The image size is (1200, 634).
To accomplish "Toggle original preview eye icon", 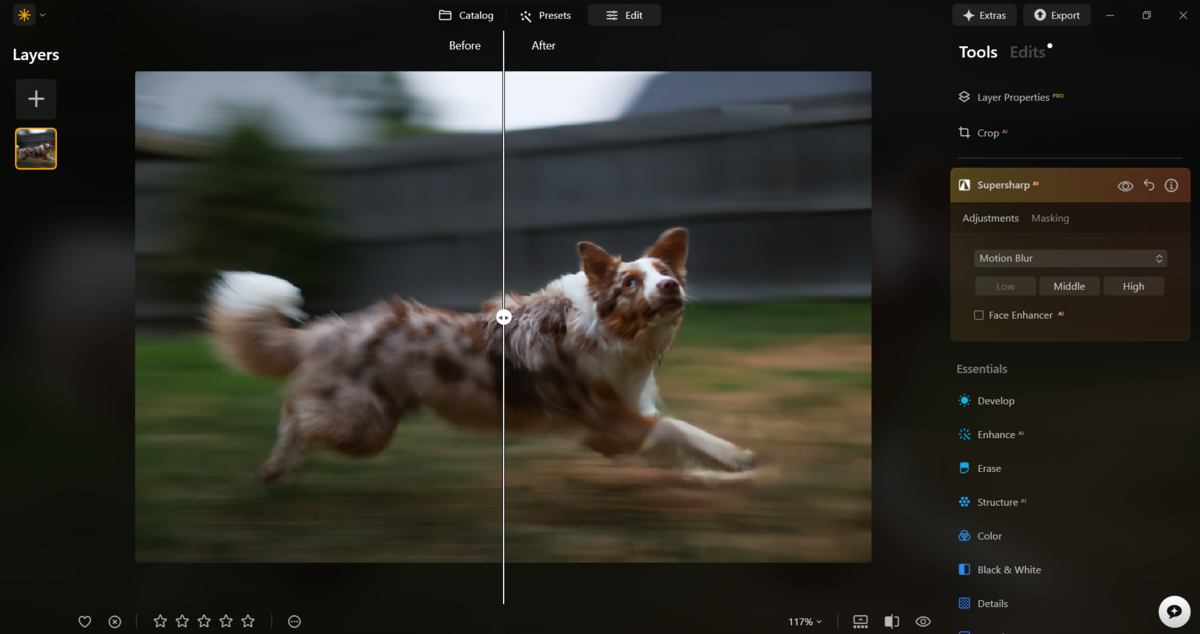I will click(923, 622).
